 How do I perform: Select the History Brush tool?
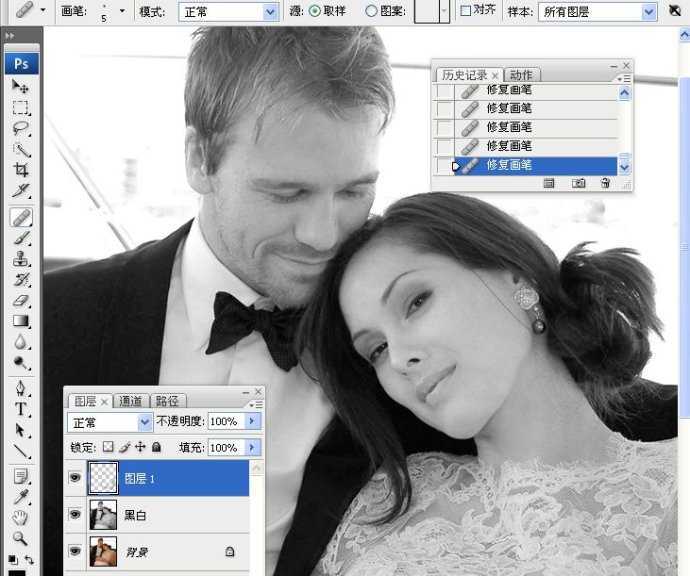[20, 280]
